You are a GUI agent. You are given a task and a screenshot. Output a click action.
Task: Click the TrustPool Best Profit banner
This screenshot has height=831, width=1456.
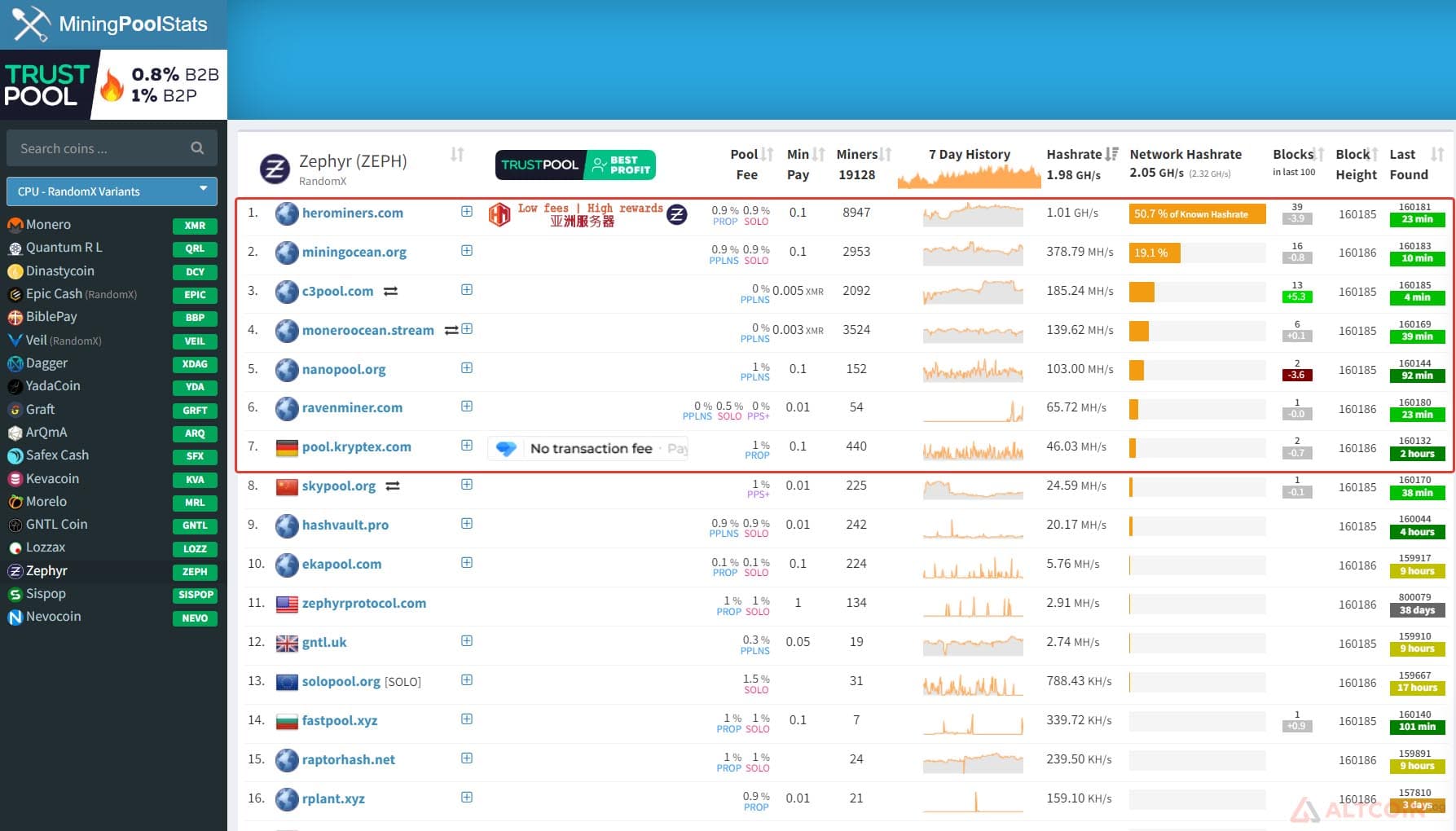coord(575,165)
